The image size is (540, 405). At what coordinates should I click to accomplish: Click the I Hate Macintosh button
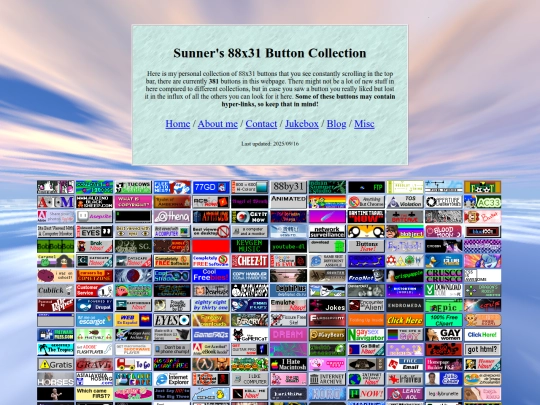289,364
